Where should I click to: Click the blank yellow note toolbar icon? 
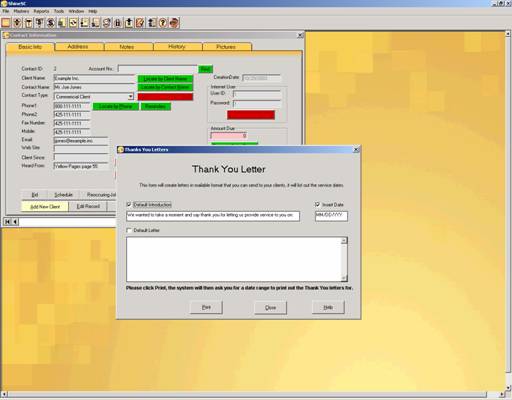click(x=6, y=23)
